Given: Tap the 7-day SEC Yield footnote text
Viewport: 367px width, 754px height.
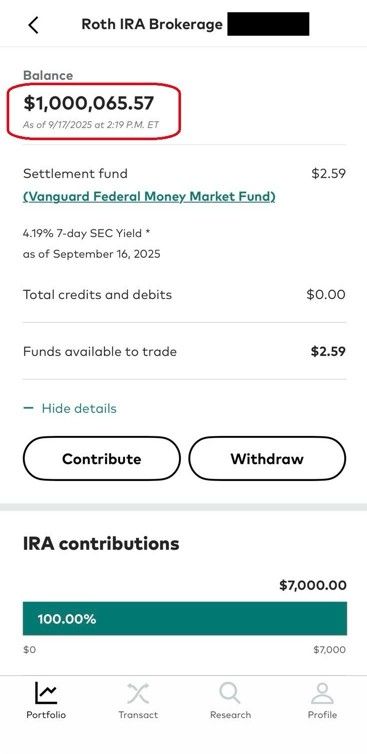Looking at the screenshot, I should 87,234.
